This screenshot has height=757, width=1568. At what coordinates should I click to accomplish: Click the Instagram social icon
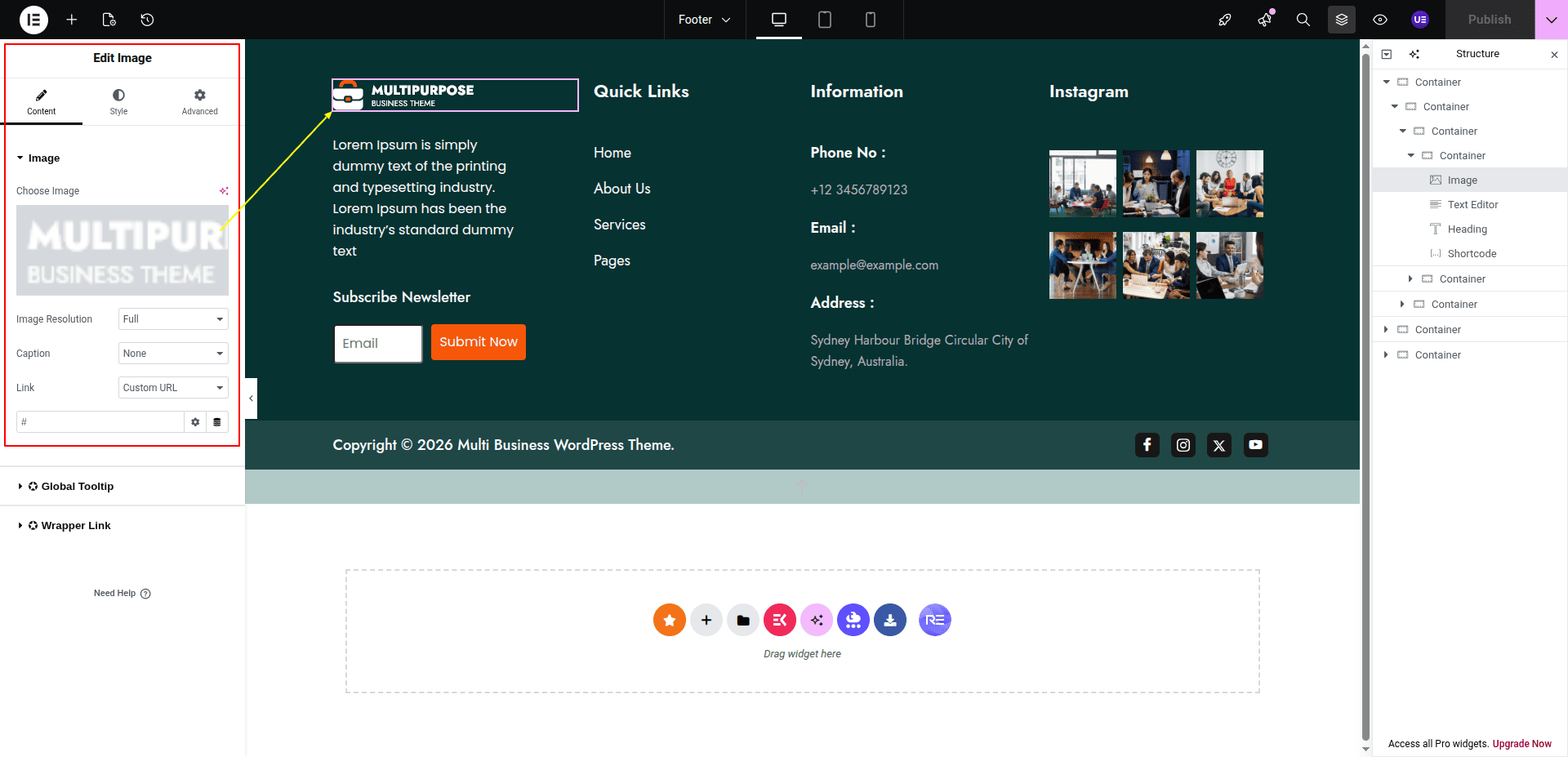[x=1183, y=445]
